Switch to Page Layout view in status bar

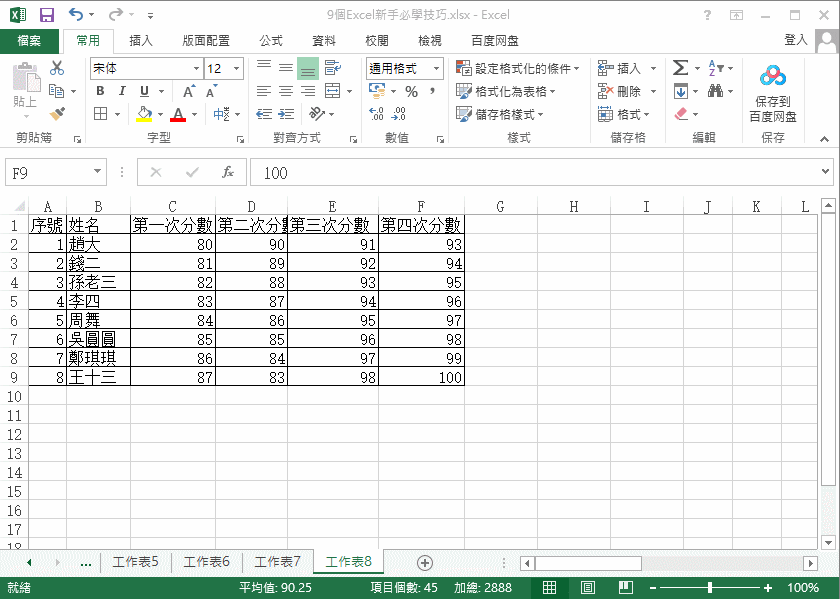(x=588, y=588)
